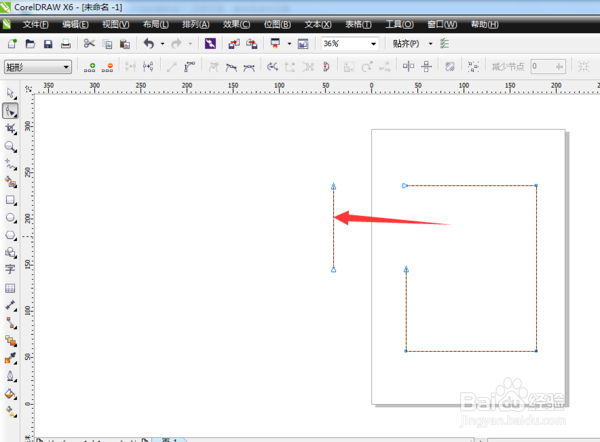Select the Text tool 字
Viewport: 600px width, 442px height.
pyautogui.click(x=10, y=269)
